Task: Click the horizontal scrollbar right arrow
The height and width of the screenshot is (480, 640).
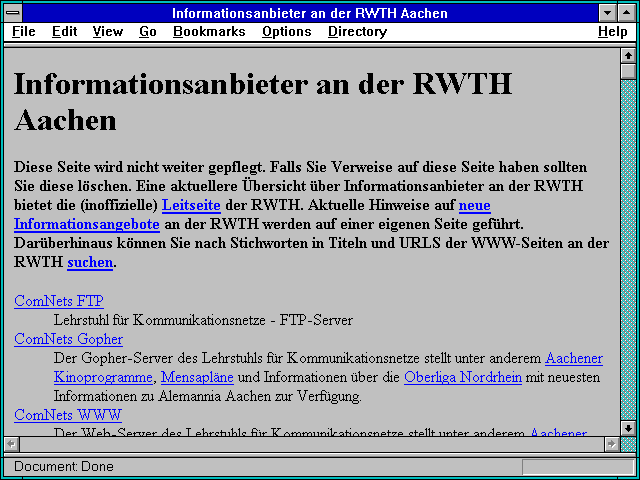Action: point(611,444)
